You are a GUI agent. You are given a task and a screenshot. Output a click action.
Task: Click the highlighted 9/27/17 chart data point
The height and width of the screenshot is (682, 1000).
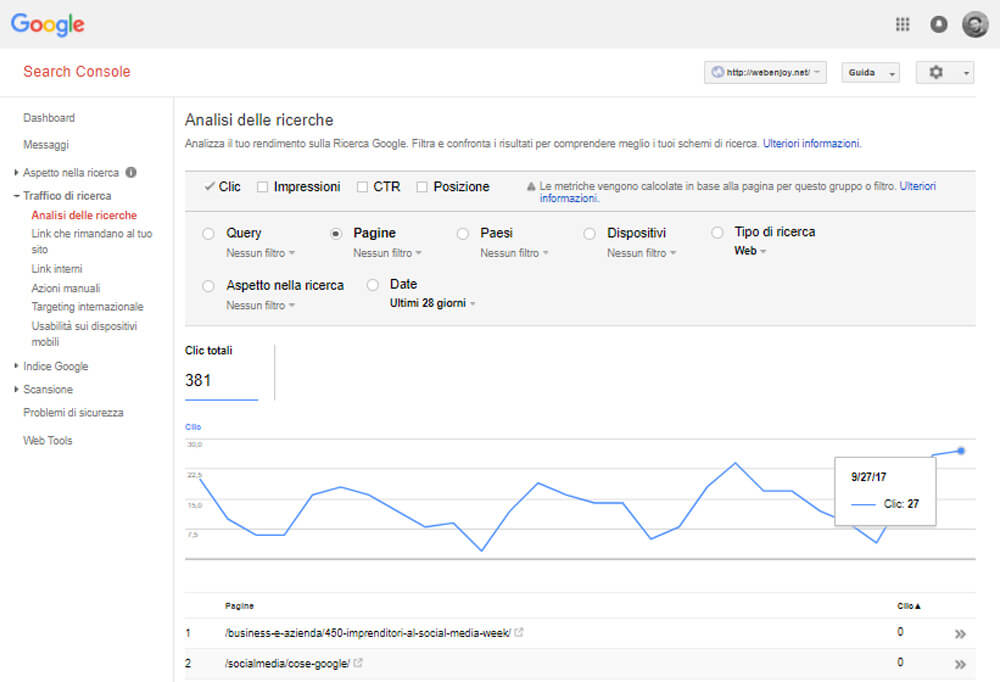tap(960, 451)
